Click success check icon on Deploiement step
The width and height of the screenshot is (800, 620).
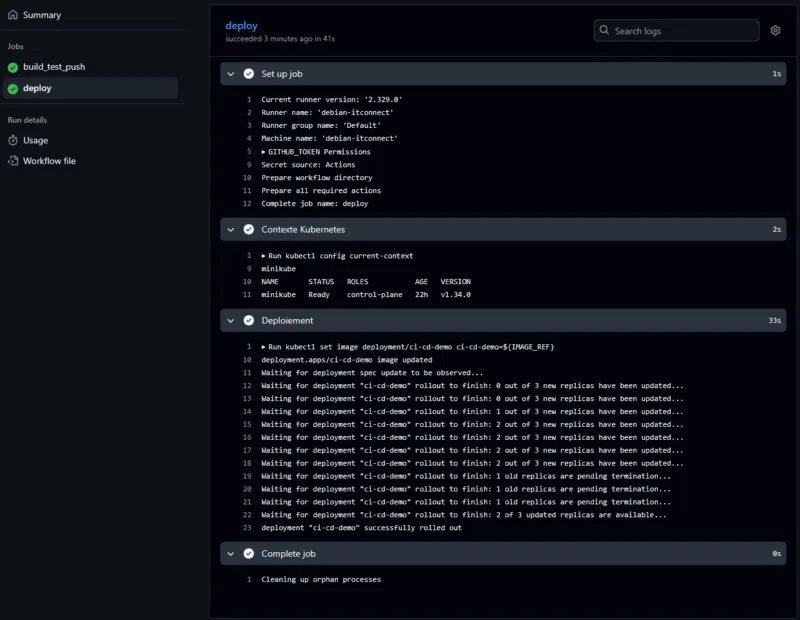tap(248, 321)
